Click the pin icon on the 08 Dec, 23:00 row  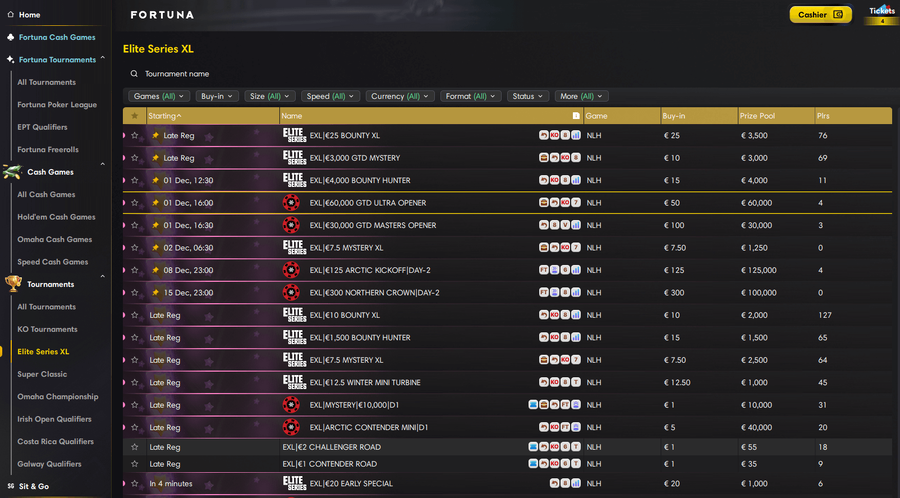click(155, 270)
